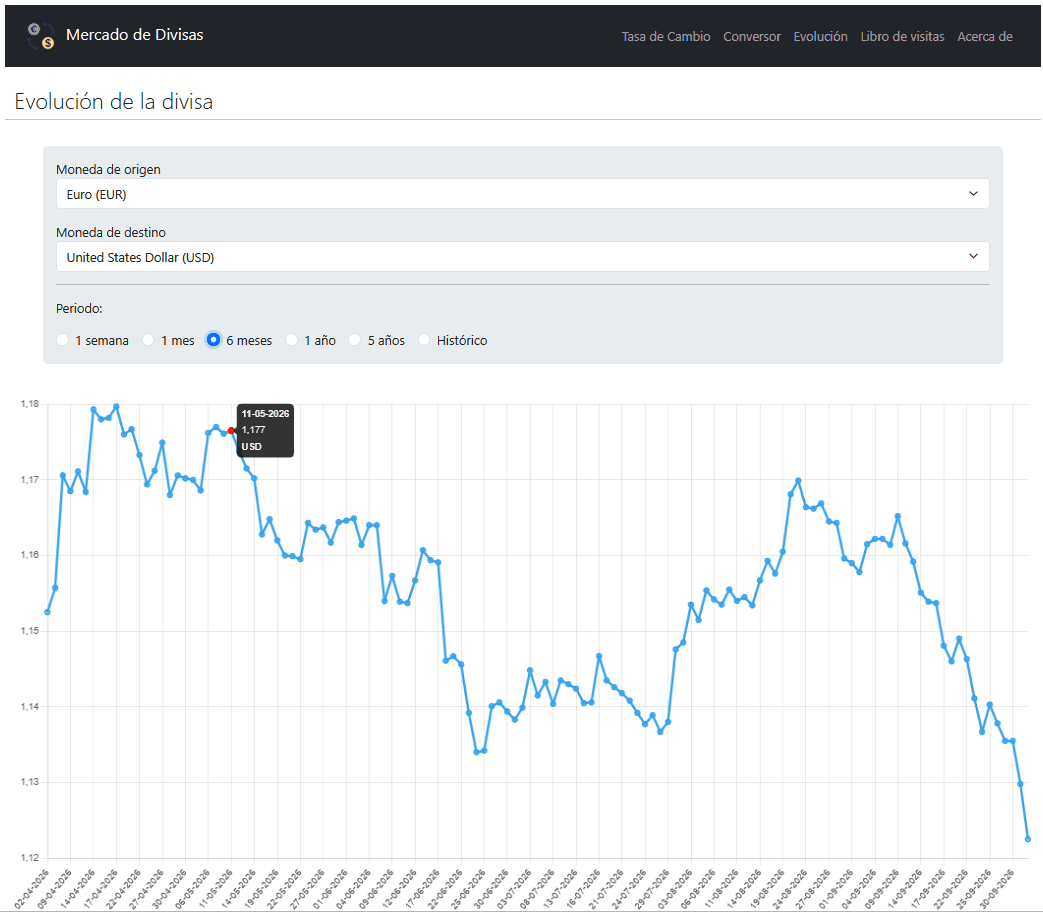Switch period to 1 año

291,340
